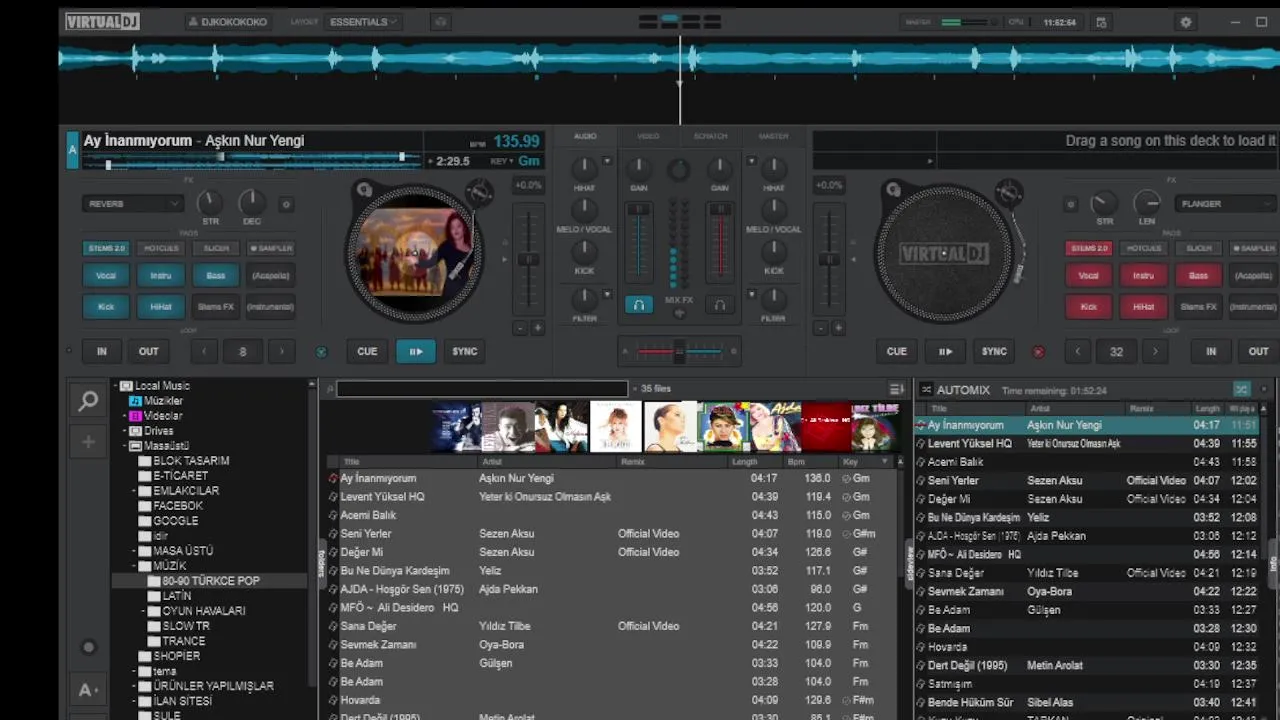Click the left deck quantize icon near CUE
Image resolution: width=1280 pixels, height=720 pixels.
[x=321, y=352]
